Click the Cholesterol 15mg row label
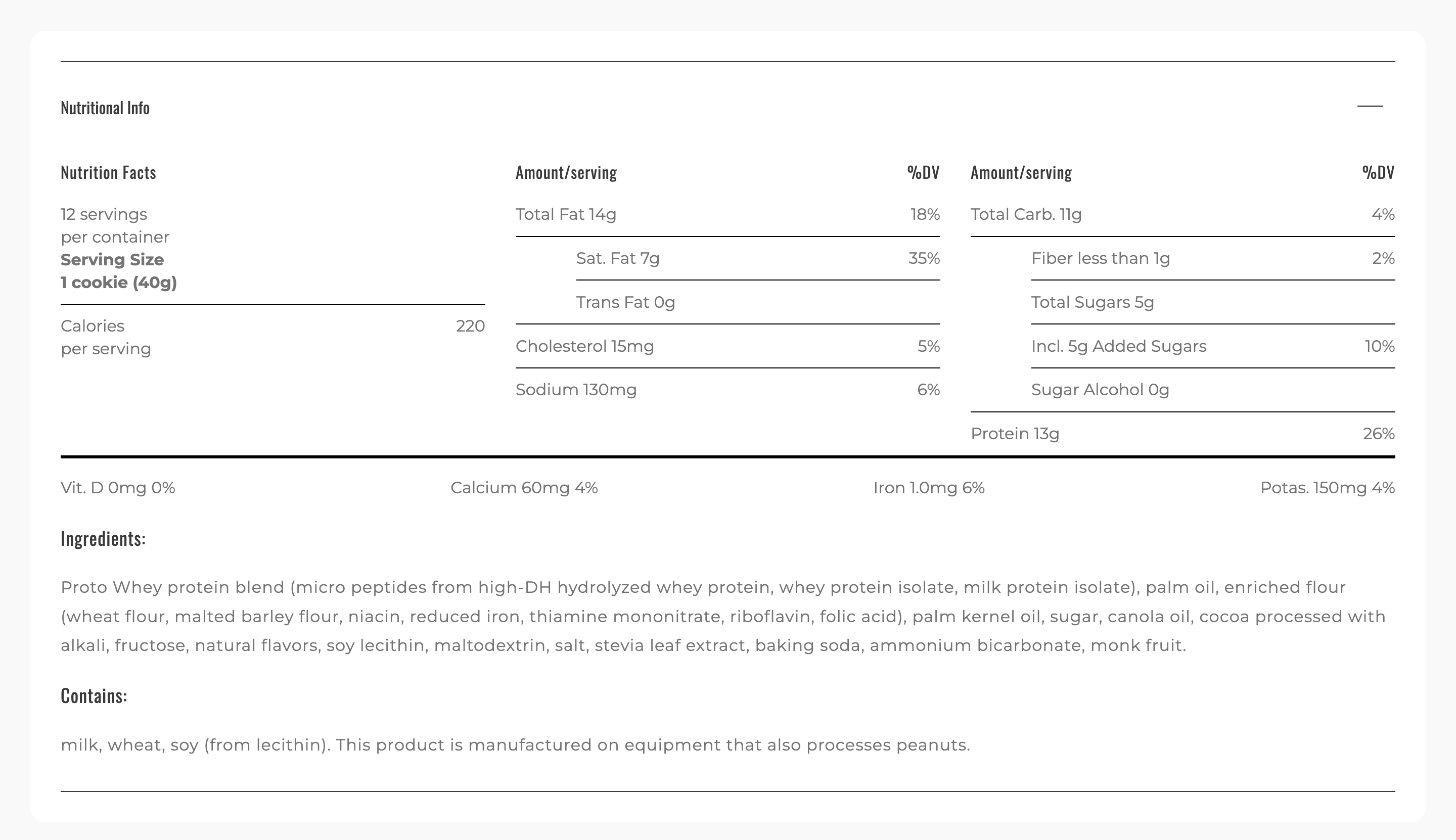 click(584, 346)
